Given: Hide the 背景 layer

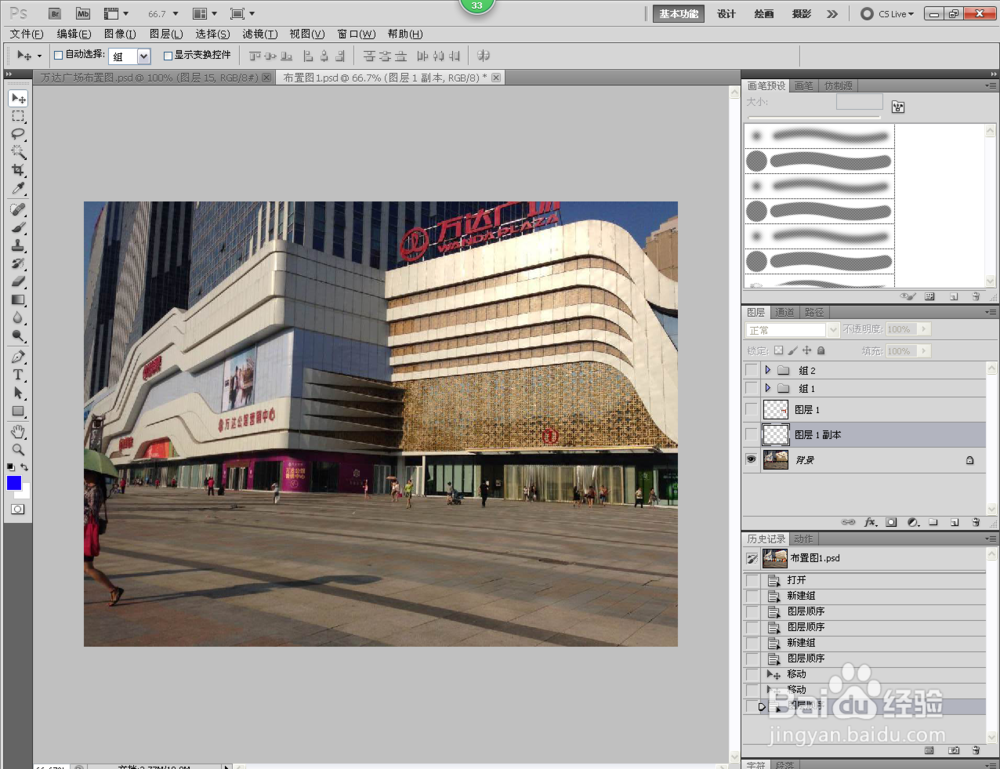Looking at the screenshot, I should coord(751,459).
